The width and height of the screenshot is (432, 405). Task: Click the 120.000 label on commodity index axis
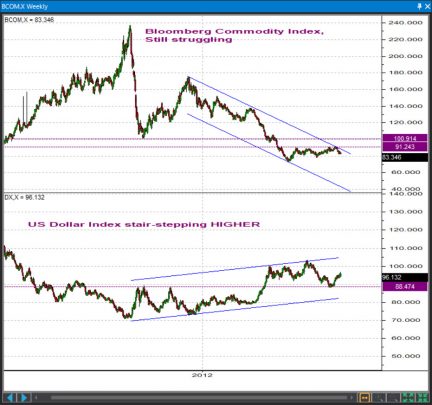point(405,123)
